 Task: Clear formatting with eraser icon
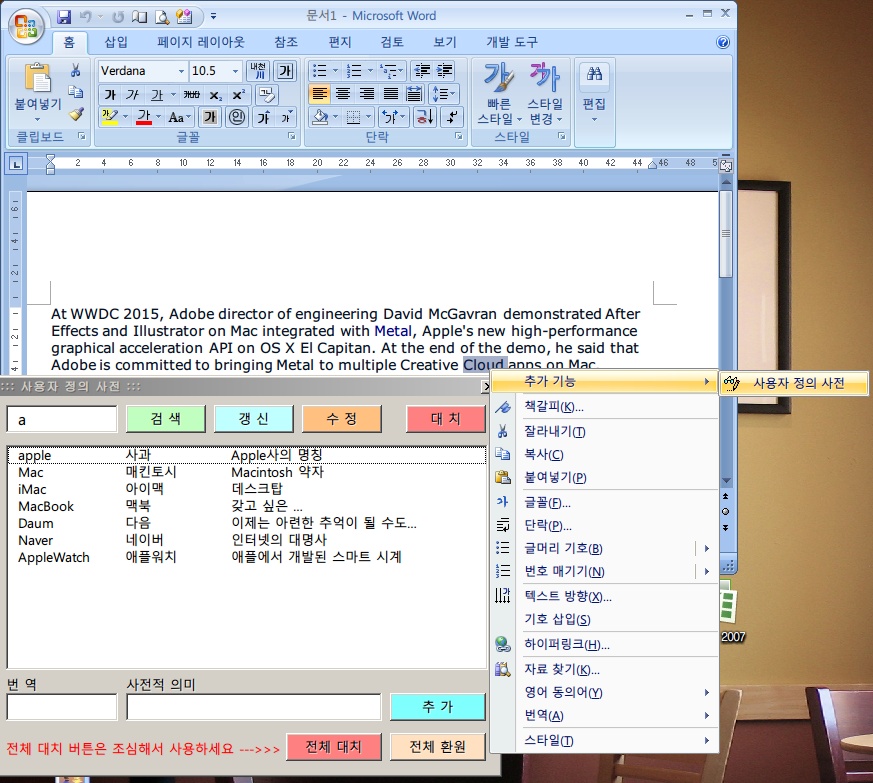267,95
